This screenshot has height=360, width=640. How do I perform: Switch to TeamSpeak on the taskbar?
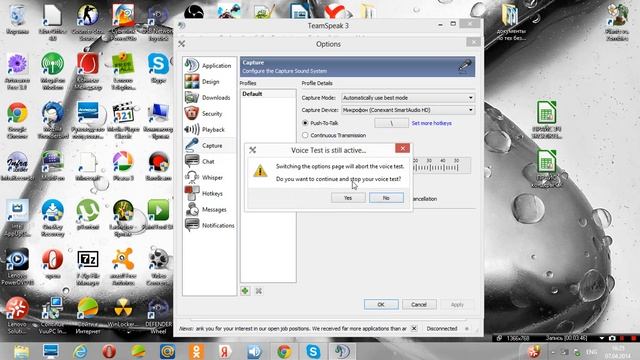pyautogui.click(x=342, y=351)
